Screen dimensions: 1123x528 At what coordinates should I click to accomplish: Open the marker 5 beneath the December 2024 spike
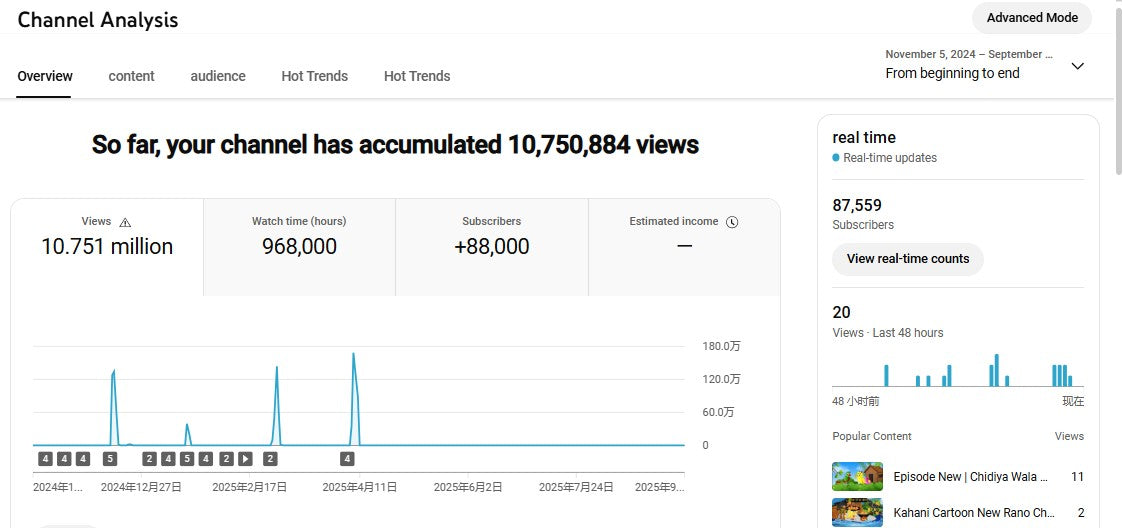[x=110, y=459]
